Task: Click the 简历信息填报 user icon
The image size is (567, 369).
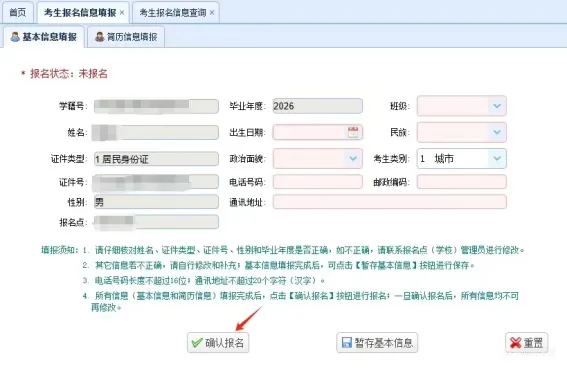Action: click(99, 37)
